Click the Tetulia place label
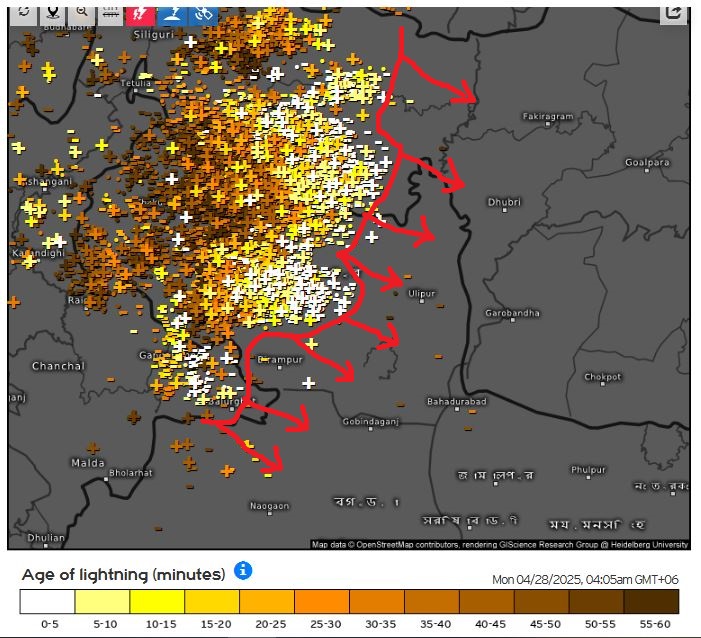Image resolution: width=701 pixels, height=638 pixels. pos(135,83)
